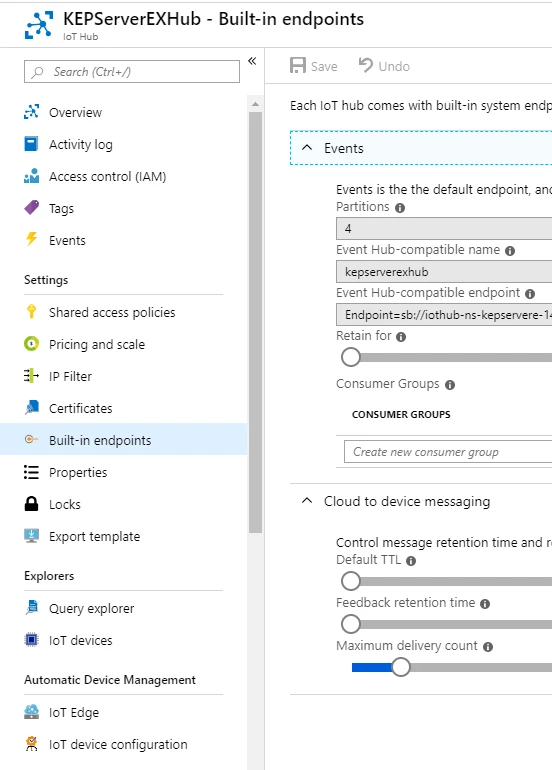Open IoT devices explorer
Screen dimensions: 552x770
tap(81, 640)
